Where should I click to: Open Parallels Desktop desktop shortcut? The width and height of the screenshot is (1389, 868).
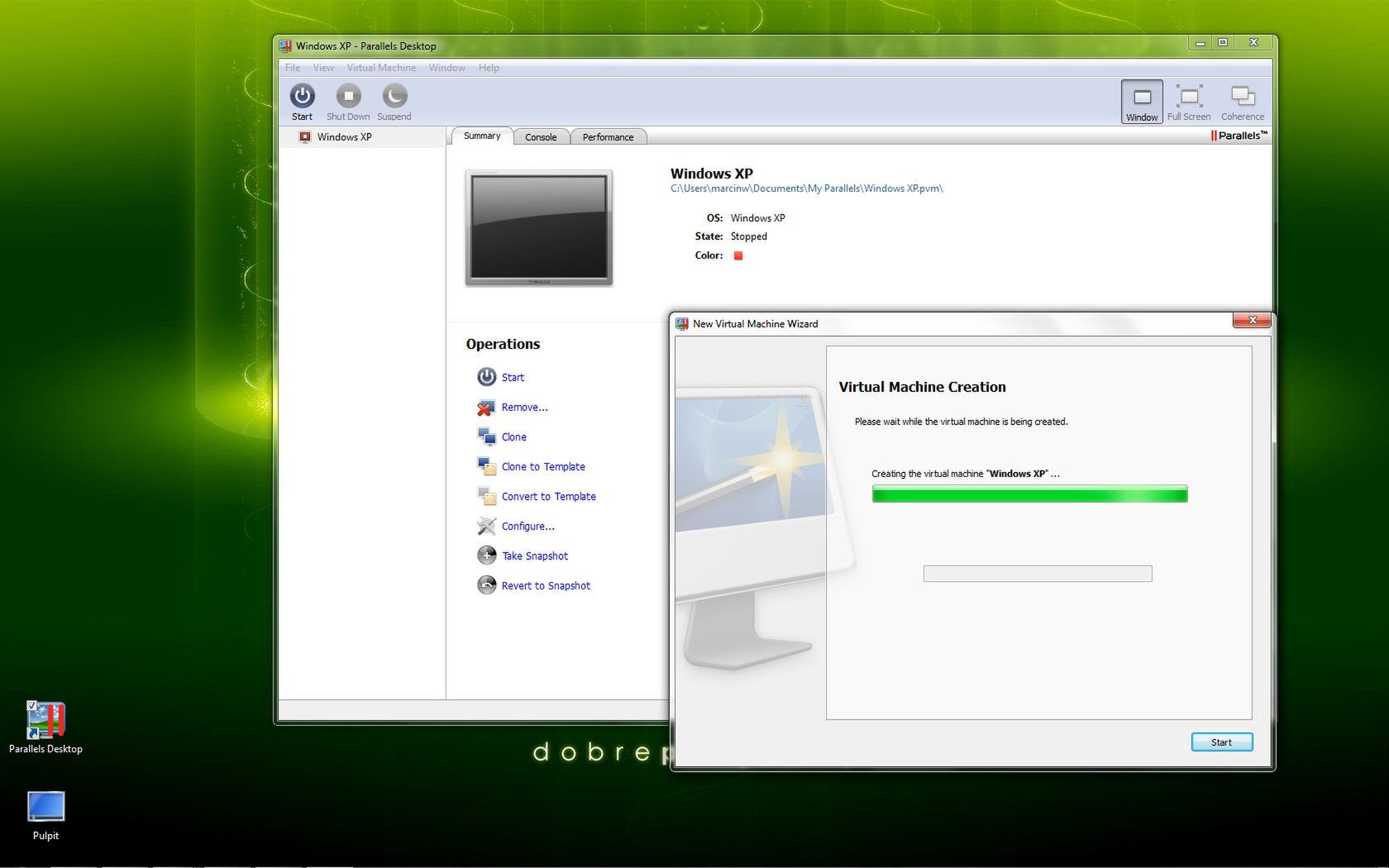click(x=45, y=727)
